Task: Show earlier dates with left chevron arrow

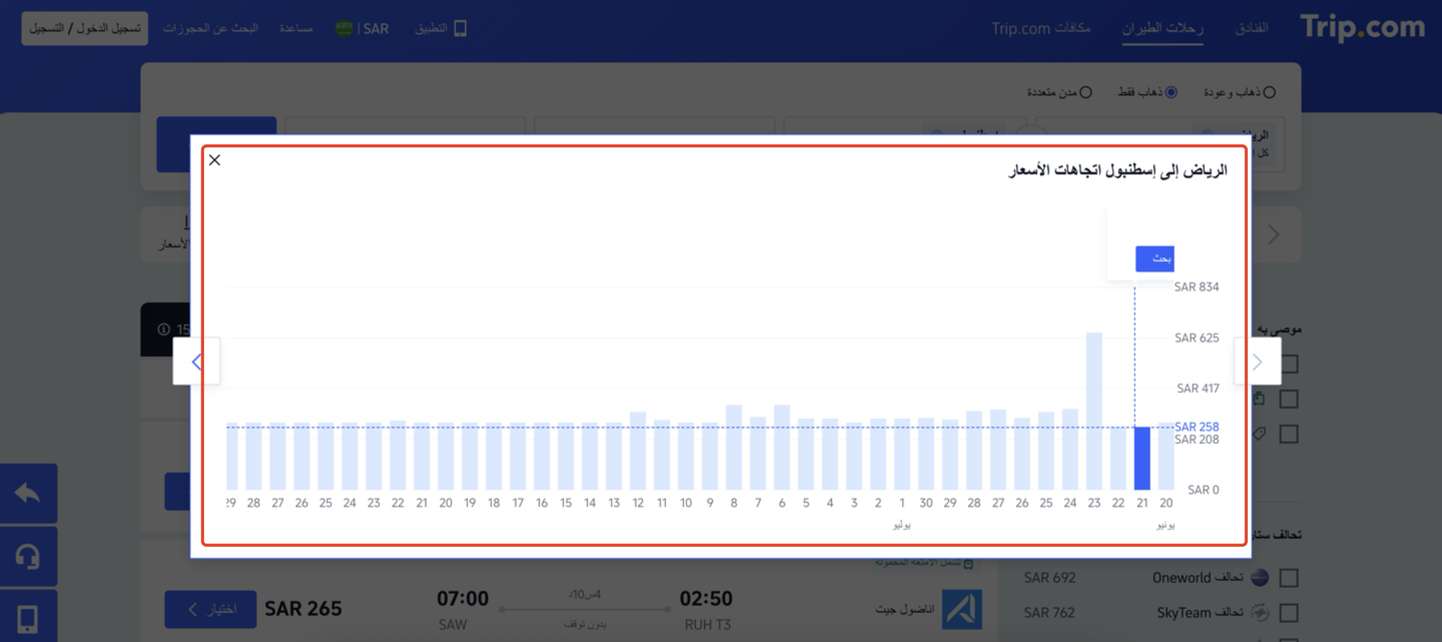Action: pos(197,361)
